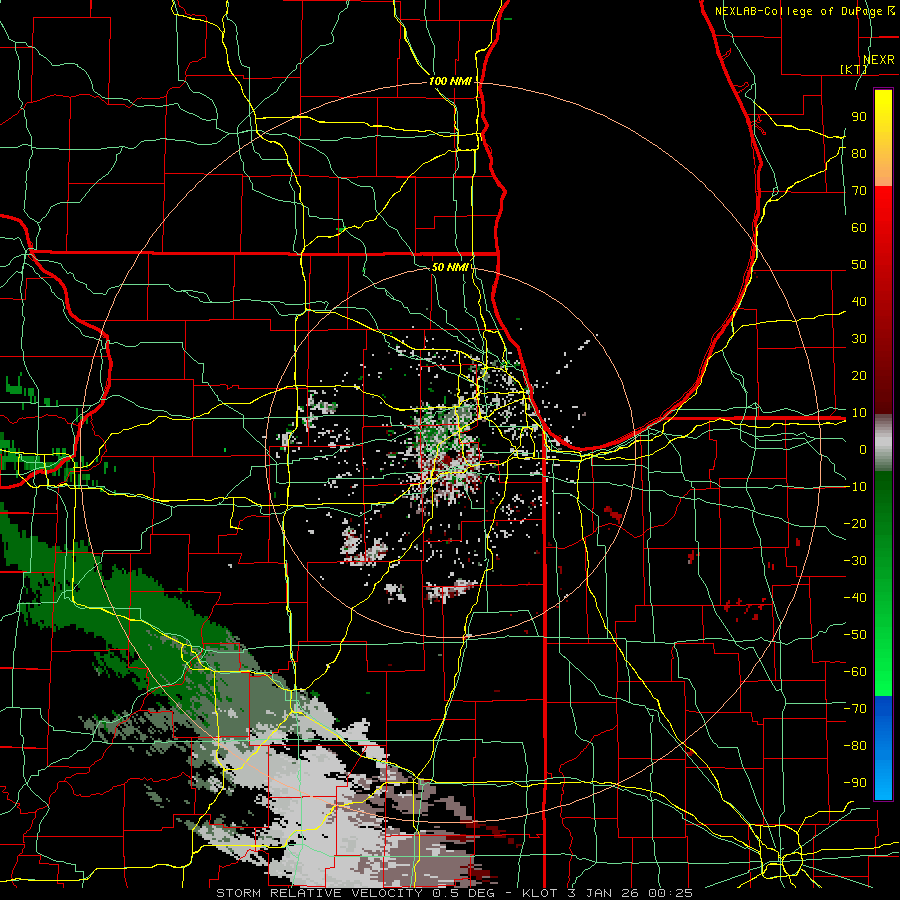Click the "-20" scale value
This screenshot has height=900, width=900.
855,523
